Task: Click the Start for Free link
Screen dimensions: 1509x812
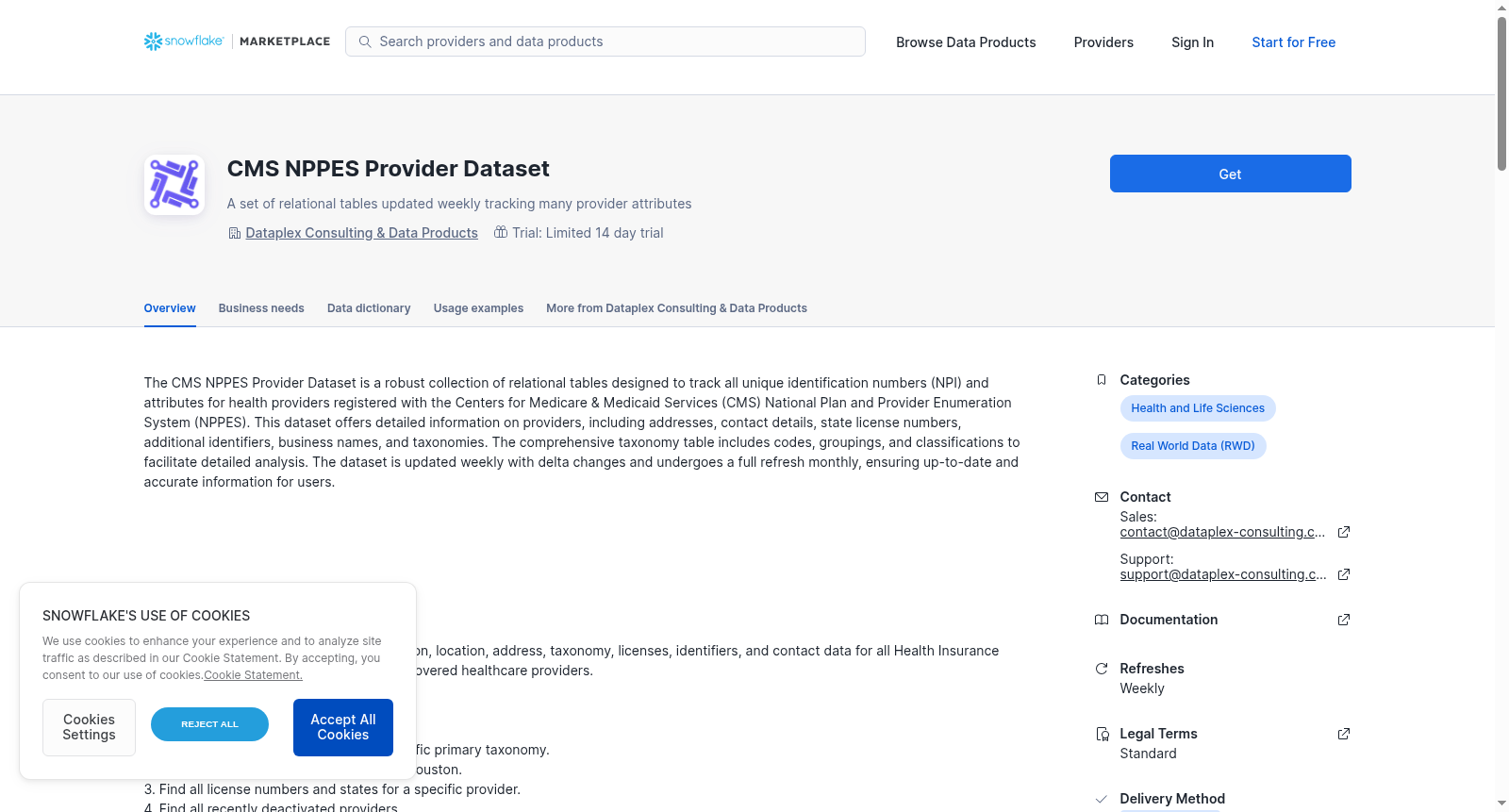Action: pyautogui.click(x=1293, y=42)
